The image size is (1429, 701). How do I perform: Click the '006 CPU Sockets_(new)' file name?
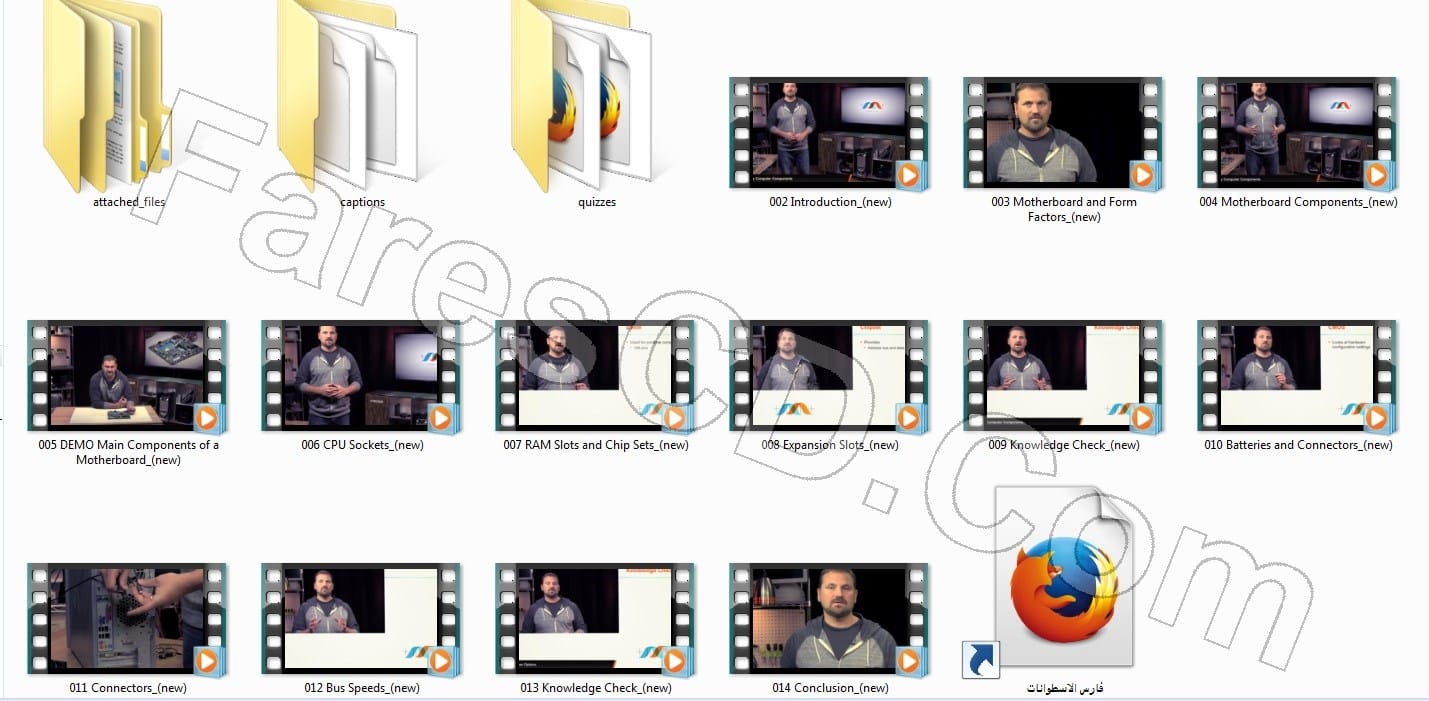click(x=362, y=445)
